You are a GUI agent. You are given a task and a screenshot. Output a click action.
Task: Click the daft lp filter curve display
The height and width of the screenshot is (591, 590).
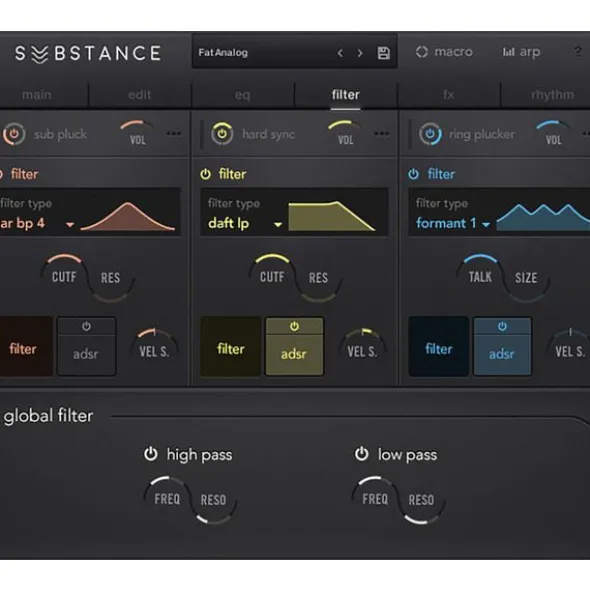tap(332, 216)
